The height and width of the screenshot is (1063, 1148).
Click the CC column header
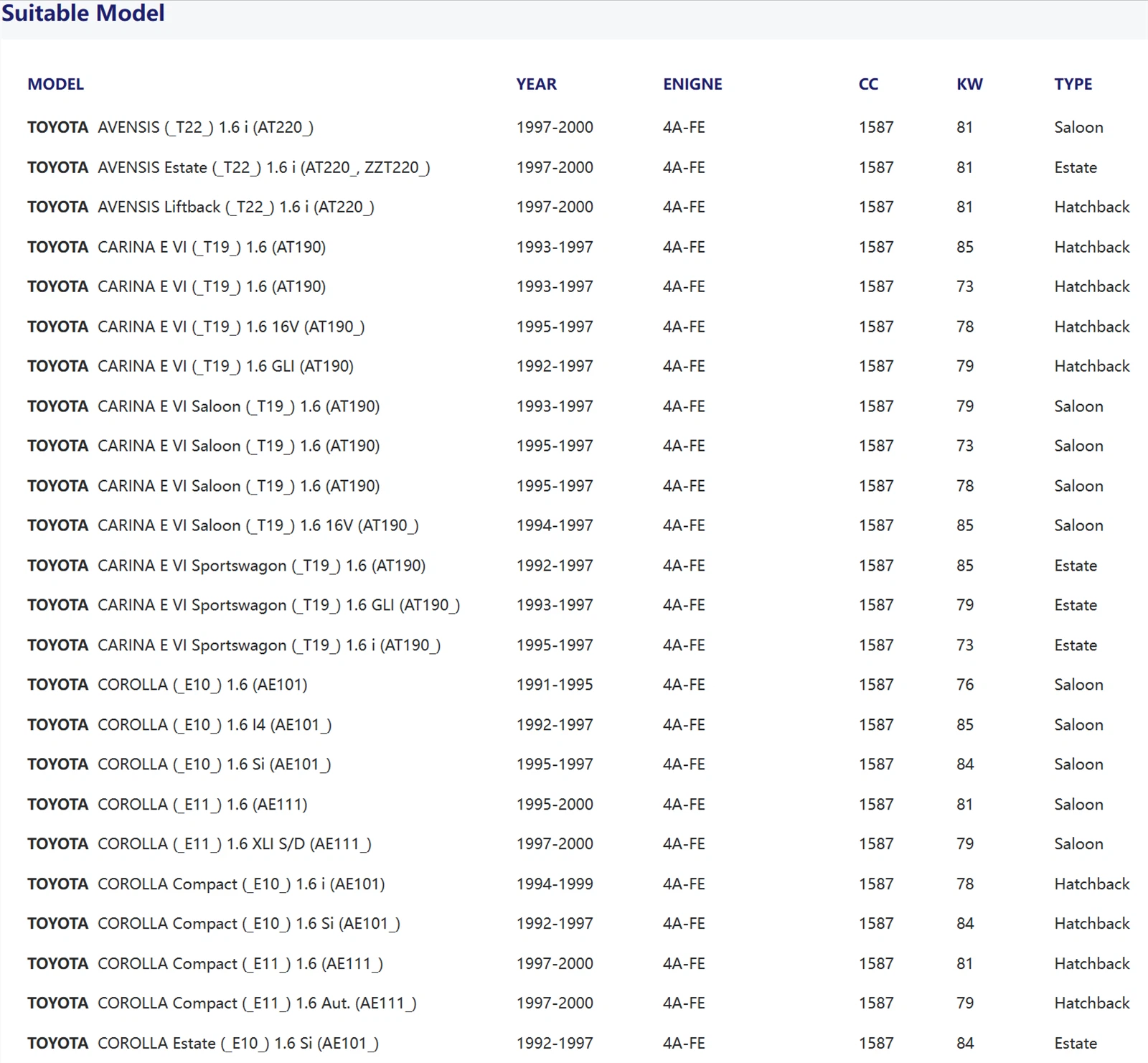[868, 84]
